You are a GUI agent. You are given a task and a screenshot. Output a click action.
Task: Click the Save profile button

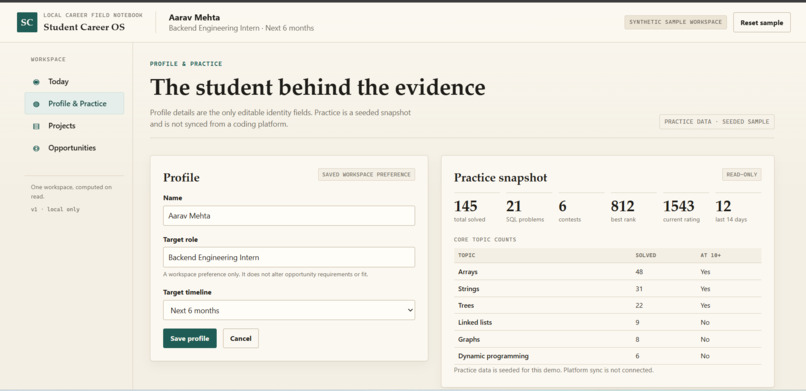point(190,339)
